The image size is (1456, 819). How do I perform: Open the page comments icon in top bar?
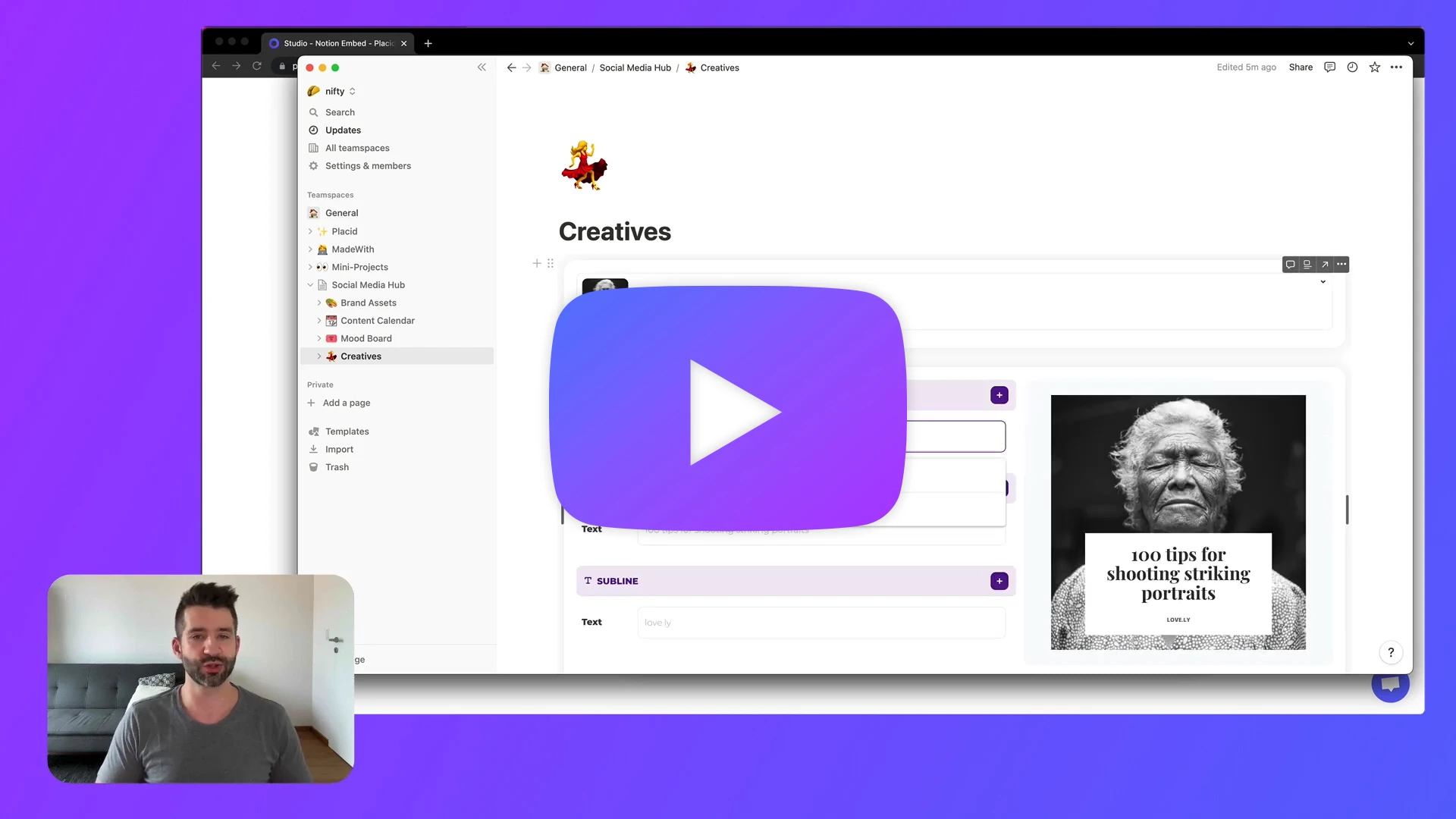1329,67
